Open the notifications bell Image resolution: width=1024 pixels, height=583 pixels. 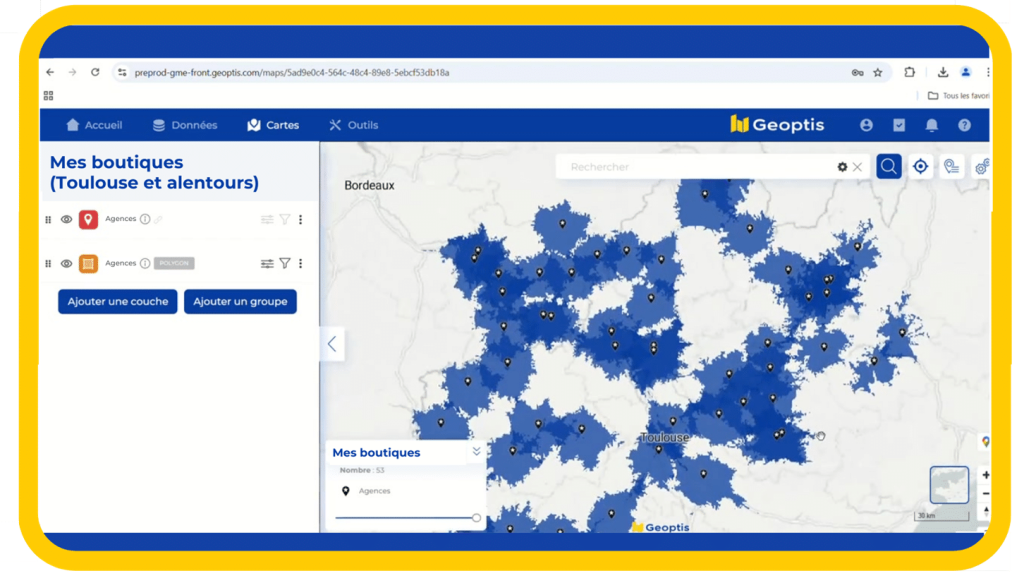click(x=931, y=125)
